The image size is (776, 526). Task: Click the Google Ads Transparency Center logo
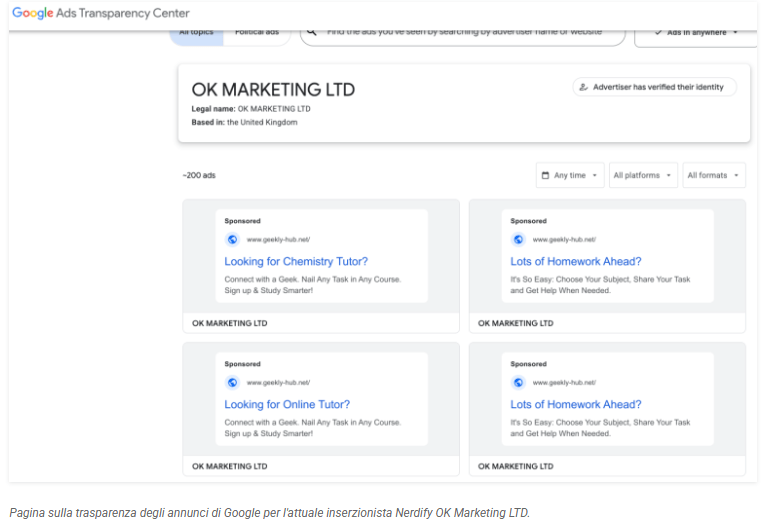point(100,13)
